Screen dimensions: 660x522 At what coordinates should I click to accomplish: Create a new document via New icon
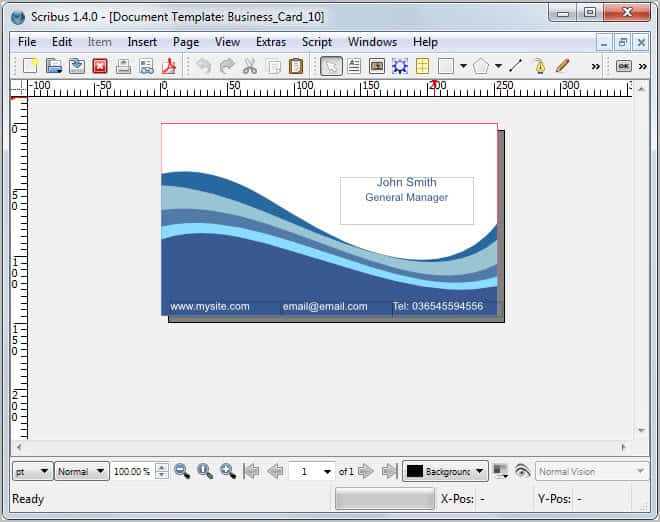pyautogui.click(x=31, y=66)
